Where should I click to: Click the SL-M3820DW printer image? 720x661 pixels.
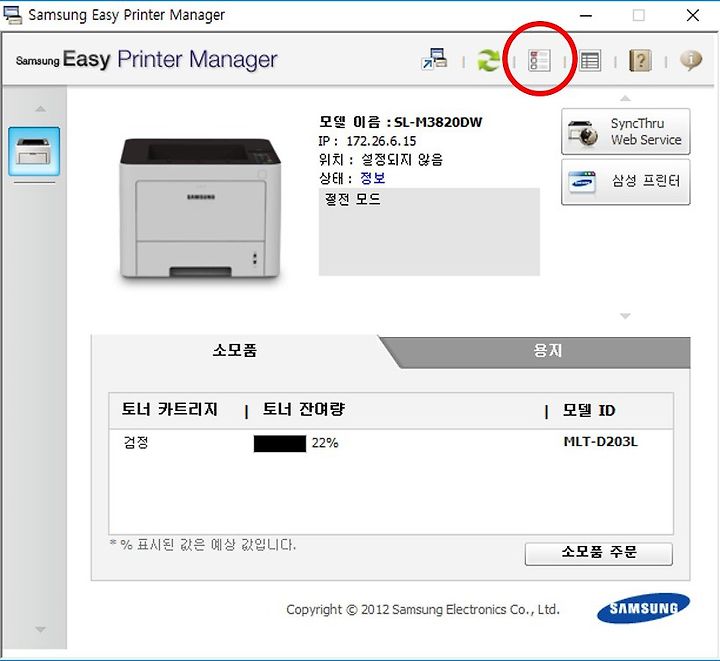200,208
